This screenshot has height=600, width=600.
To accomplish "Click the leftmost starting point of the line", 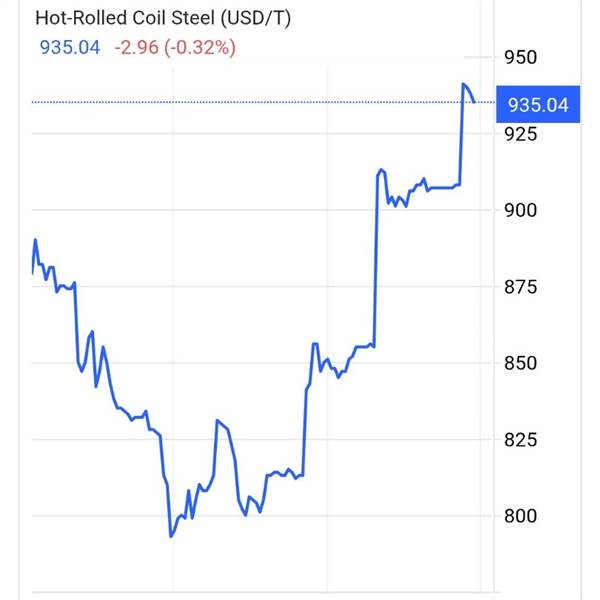I will pyautogui.click(x=32, y=272).
